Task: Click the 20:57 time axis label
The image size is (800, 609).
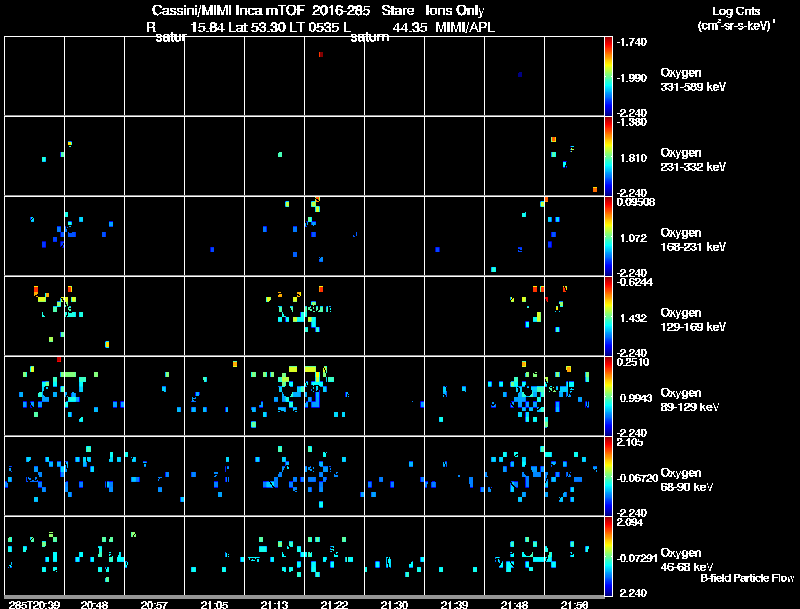Action: [x=154, y=604]
